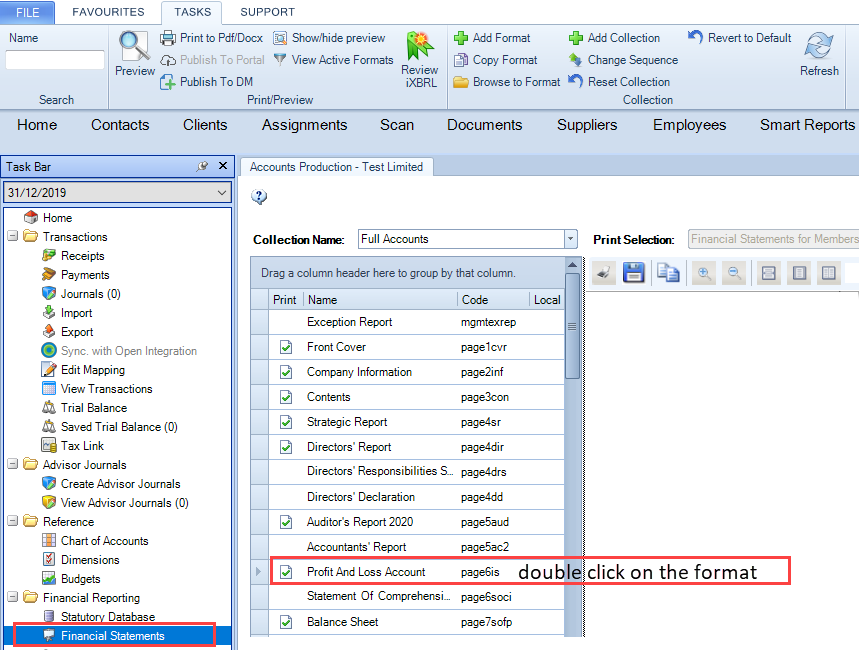Open the Smart Reports navigation item
The height and width of the screenshot is (651, 860).
pyautogui.click(x=807, y=125)
